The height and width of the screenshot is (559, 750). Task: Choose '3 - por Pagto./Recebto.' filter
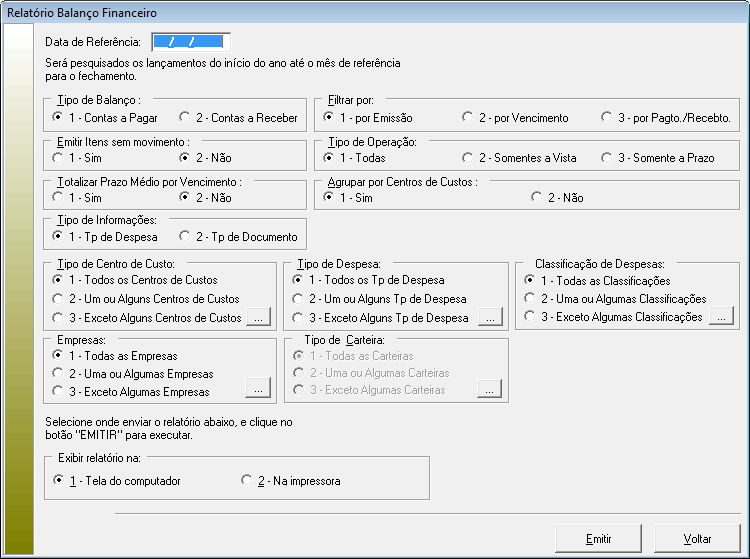[x=608, y=118]
